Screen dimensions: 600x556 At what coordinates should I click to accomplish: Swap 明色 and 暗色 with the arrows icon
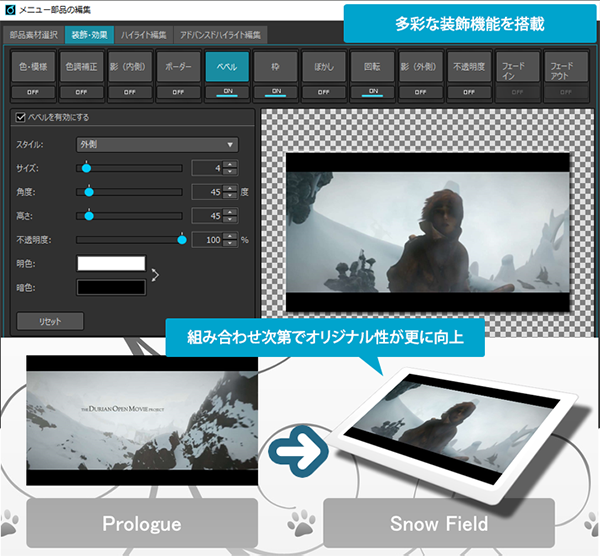point(155,275)
